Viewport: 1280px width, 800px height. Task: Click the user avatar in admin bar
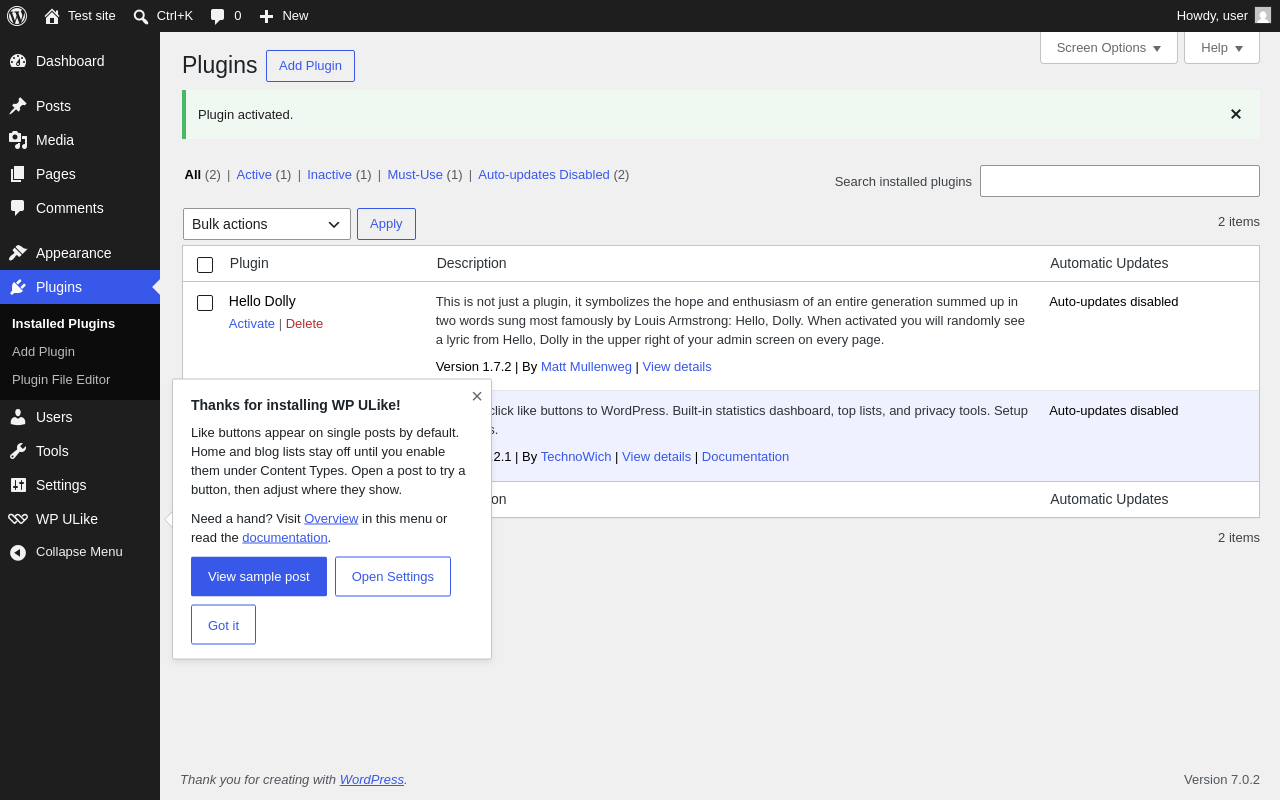tap(1263, 15)
